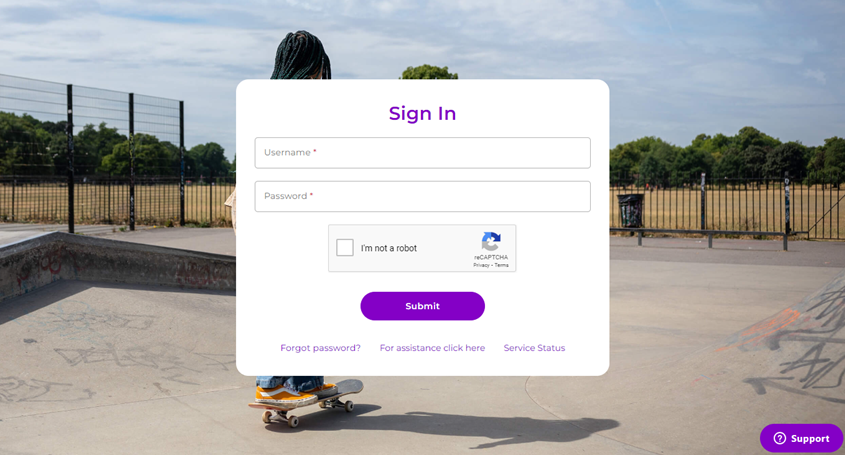This screenshot has height=455, width=845.
Task: Open the Forgot password? link
Action: click(320, 348)
